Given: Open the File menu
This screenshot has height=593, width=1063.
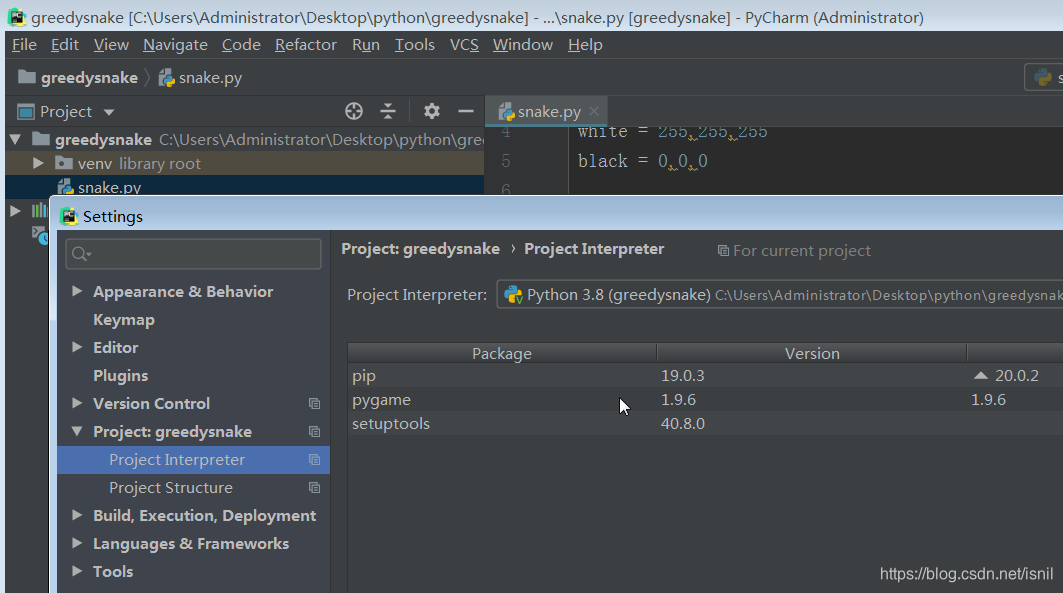Looking at the screenshot, I should [x=24, y=45].
